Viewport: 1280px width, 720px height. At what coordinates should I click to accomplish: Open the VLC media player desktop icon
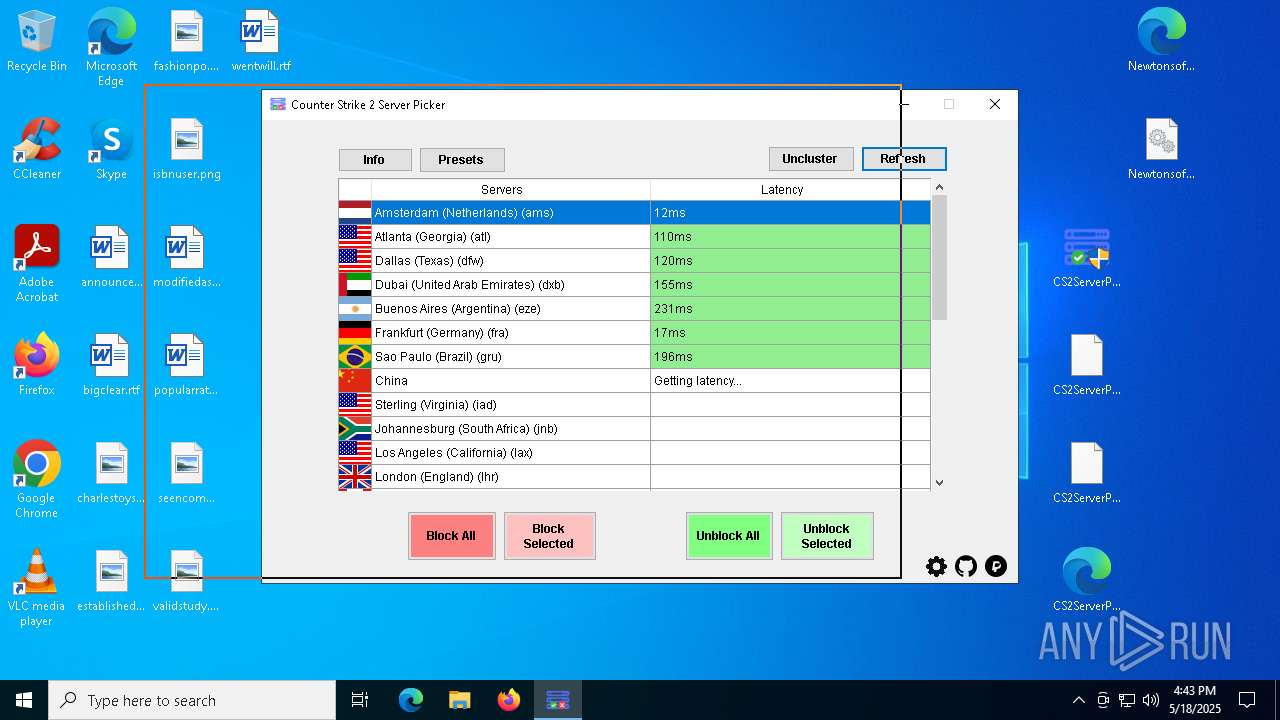(x=37, y=588)
